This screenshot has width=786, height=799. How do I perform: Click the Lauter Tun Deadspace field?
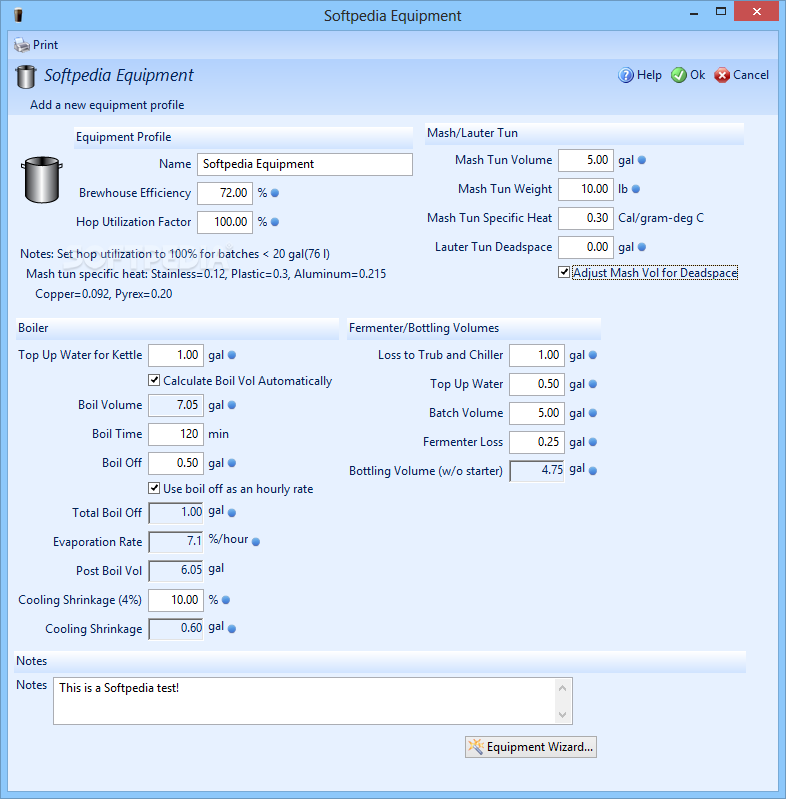pos(586,248)
